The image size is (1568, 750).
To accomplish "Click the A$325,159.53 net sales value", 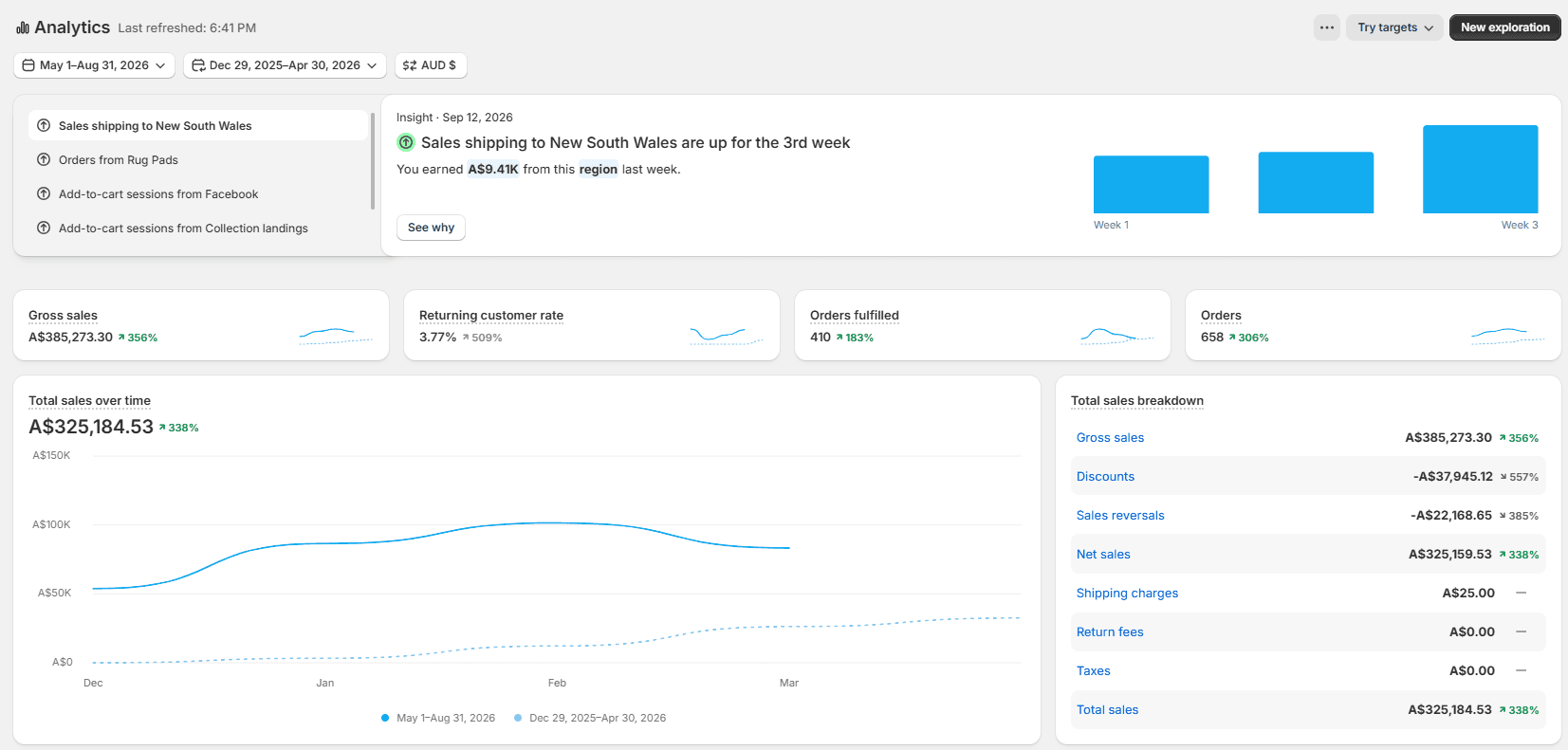I will pyautogui.click(x=1449, y=555).
